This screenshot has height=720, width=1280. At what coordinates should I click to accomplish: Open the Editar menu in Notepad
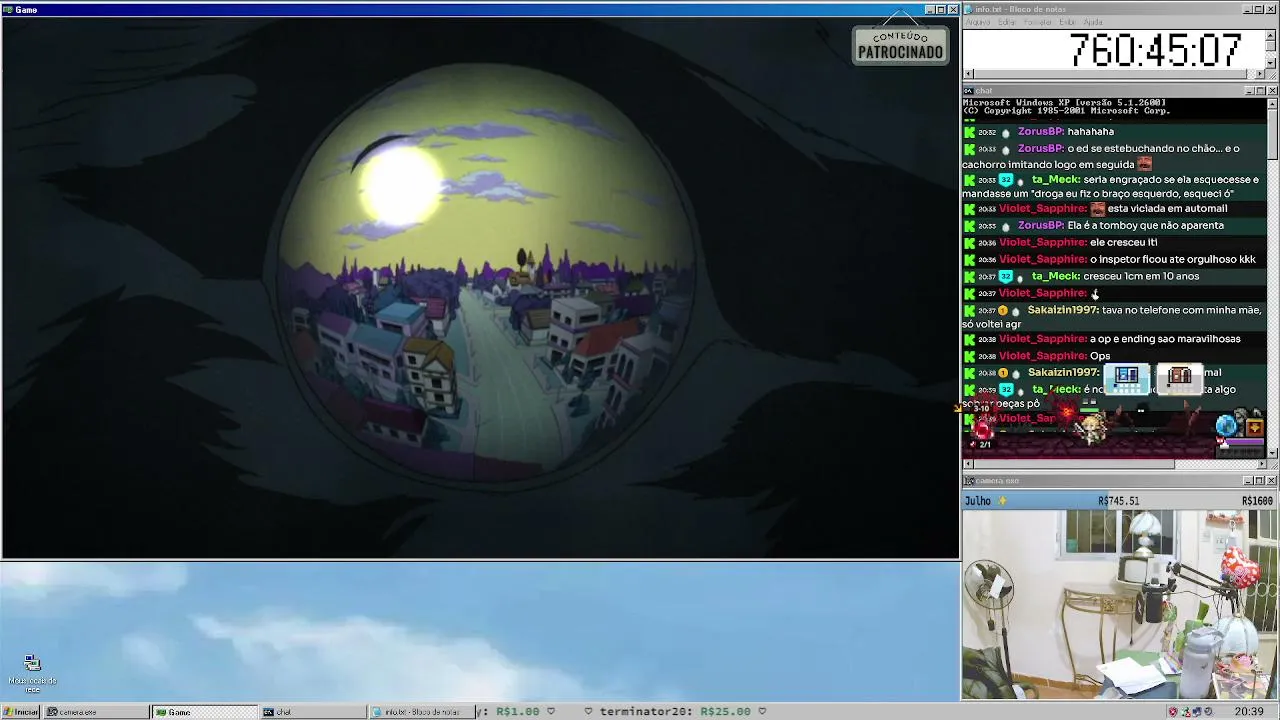point(1007,22)
